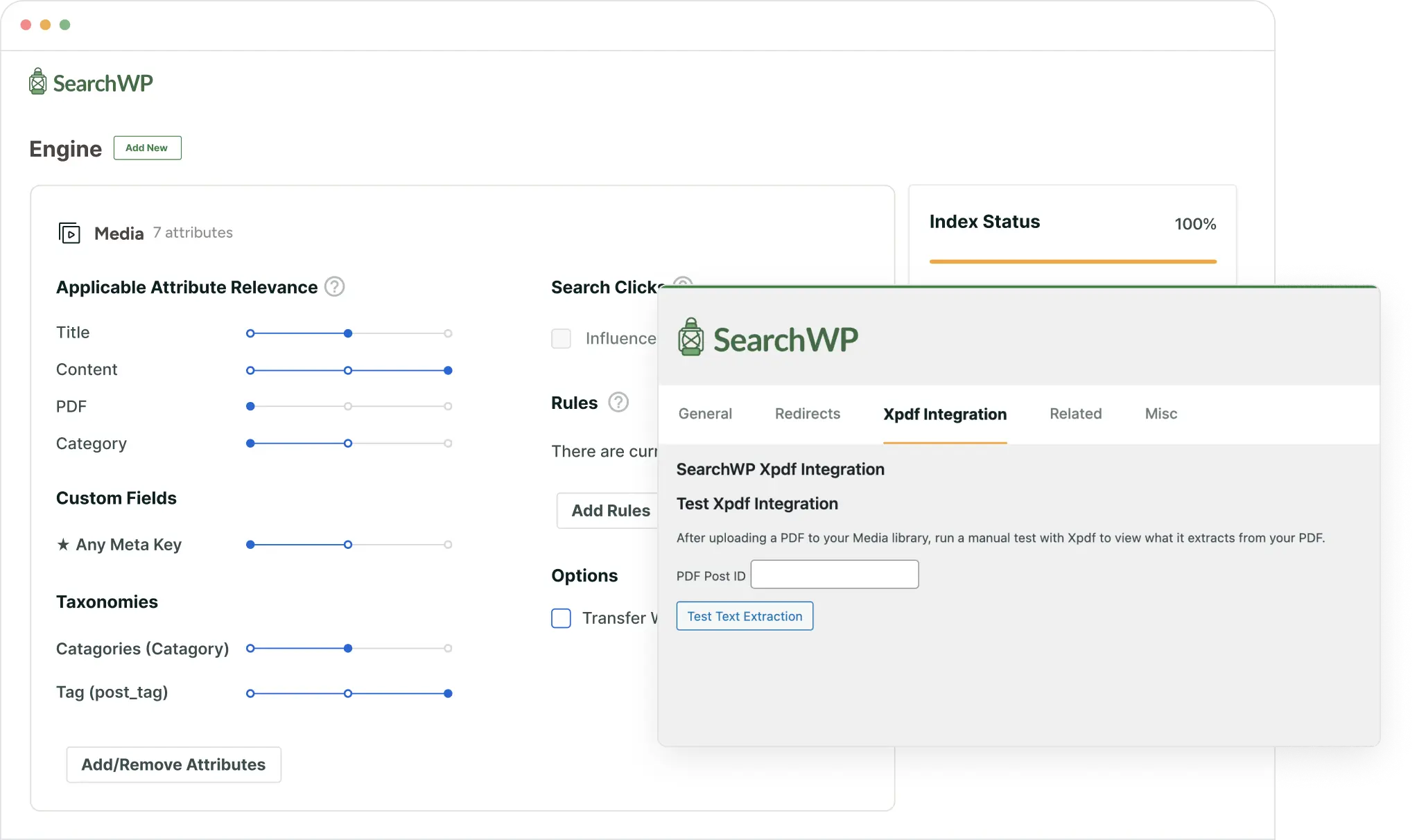Open the Redirects tab
1417x840 pixels.
click(807, 414)
